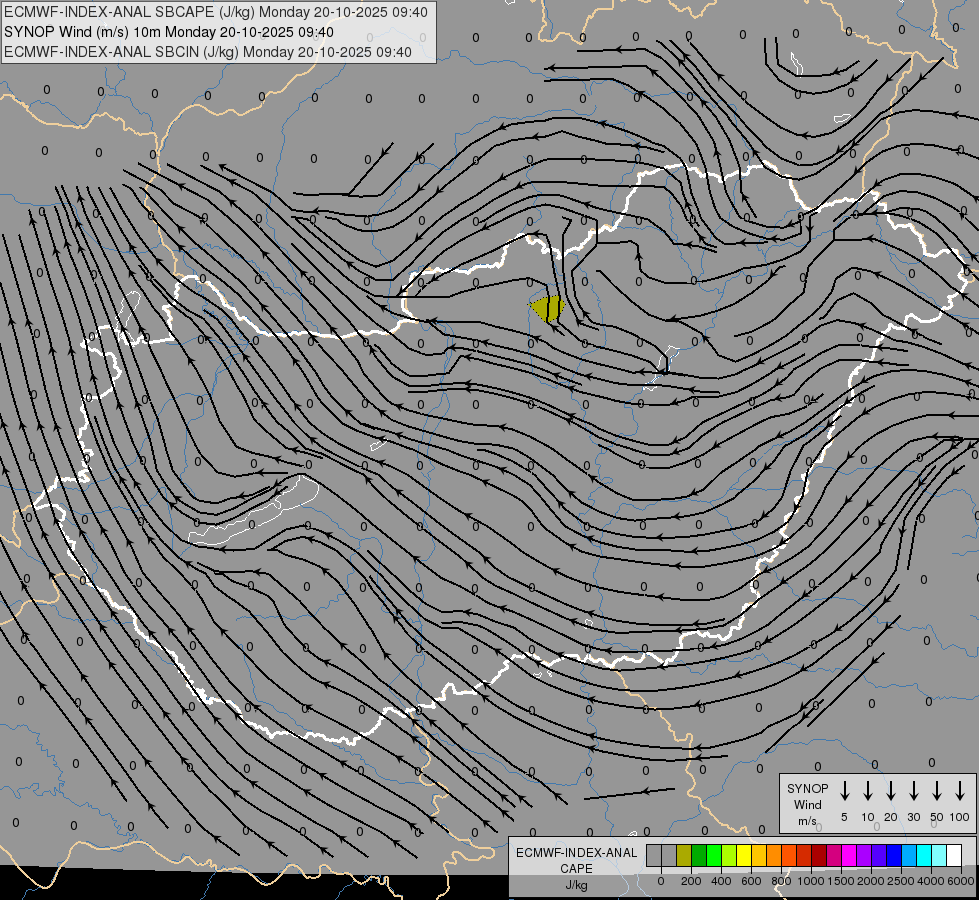
Task: Click the 5 m/s wind arrow in legend
Action: coord(844,791)
